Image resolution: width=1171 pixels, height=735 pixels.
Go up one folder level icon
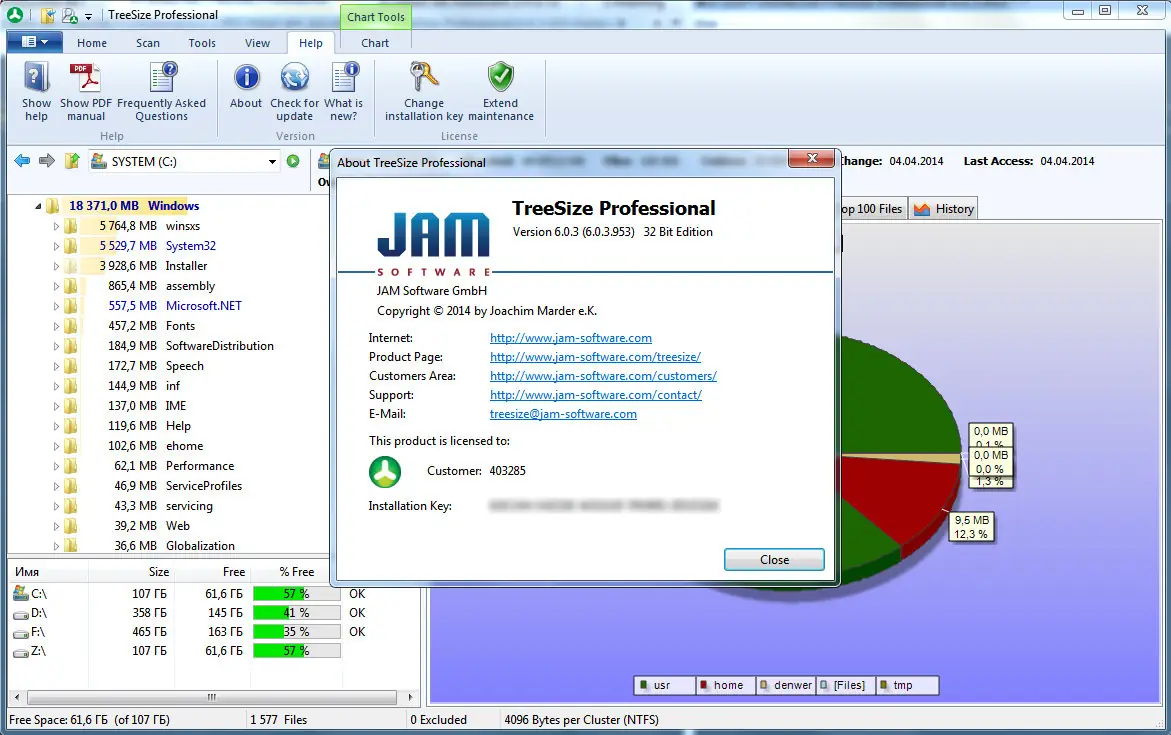coord(72,161)
